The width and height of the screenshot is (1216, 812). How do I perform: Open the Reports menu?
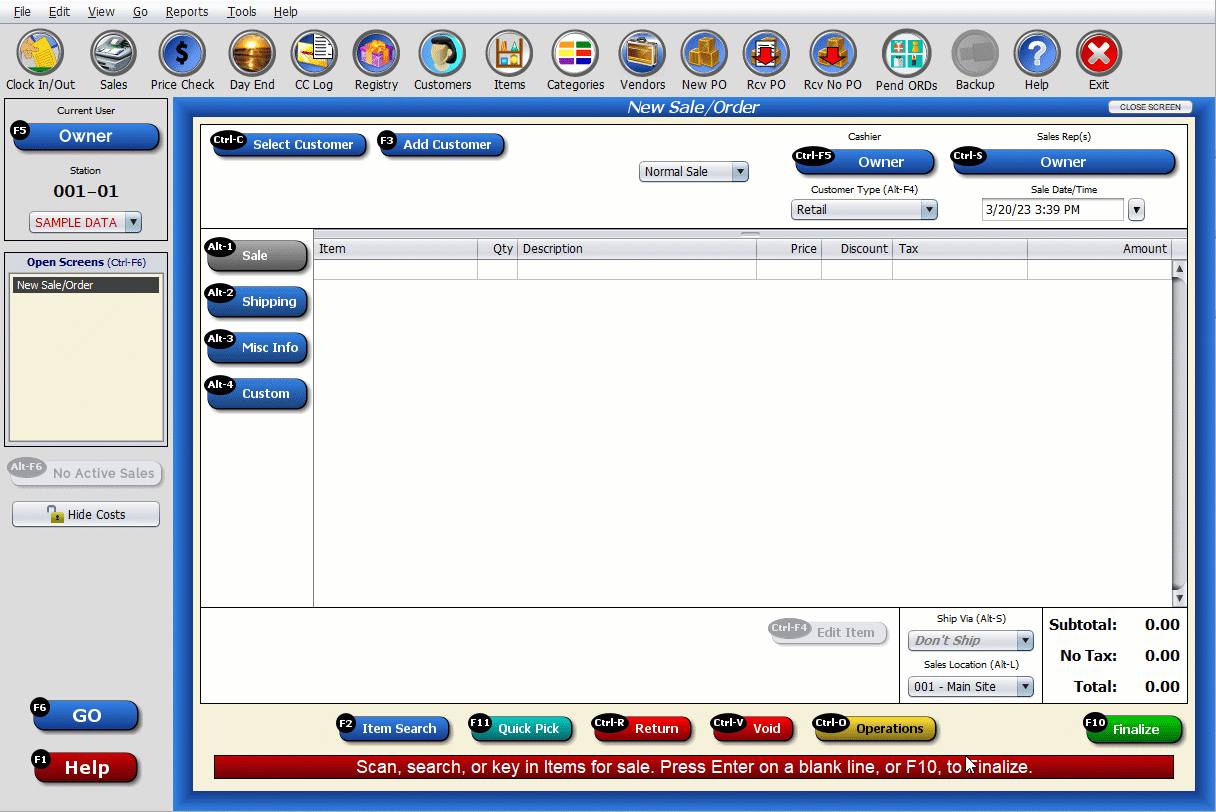[186, 11]
